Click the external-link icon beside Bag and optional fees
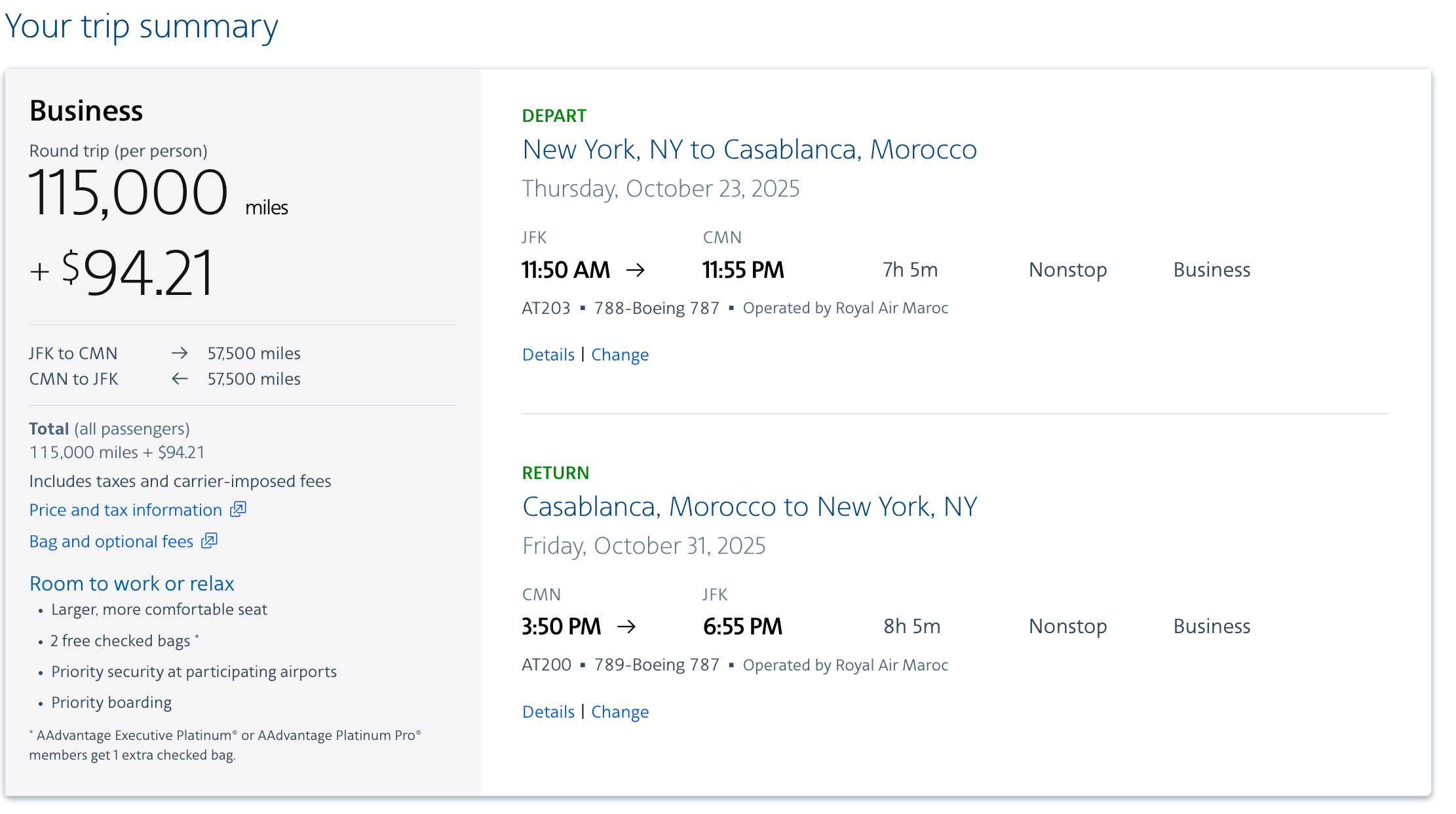 point(209,541)
